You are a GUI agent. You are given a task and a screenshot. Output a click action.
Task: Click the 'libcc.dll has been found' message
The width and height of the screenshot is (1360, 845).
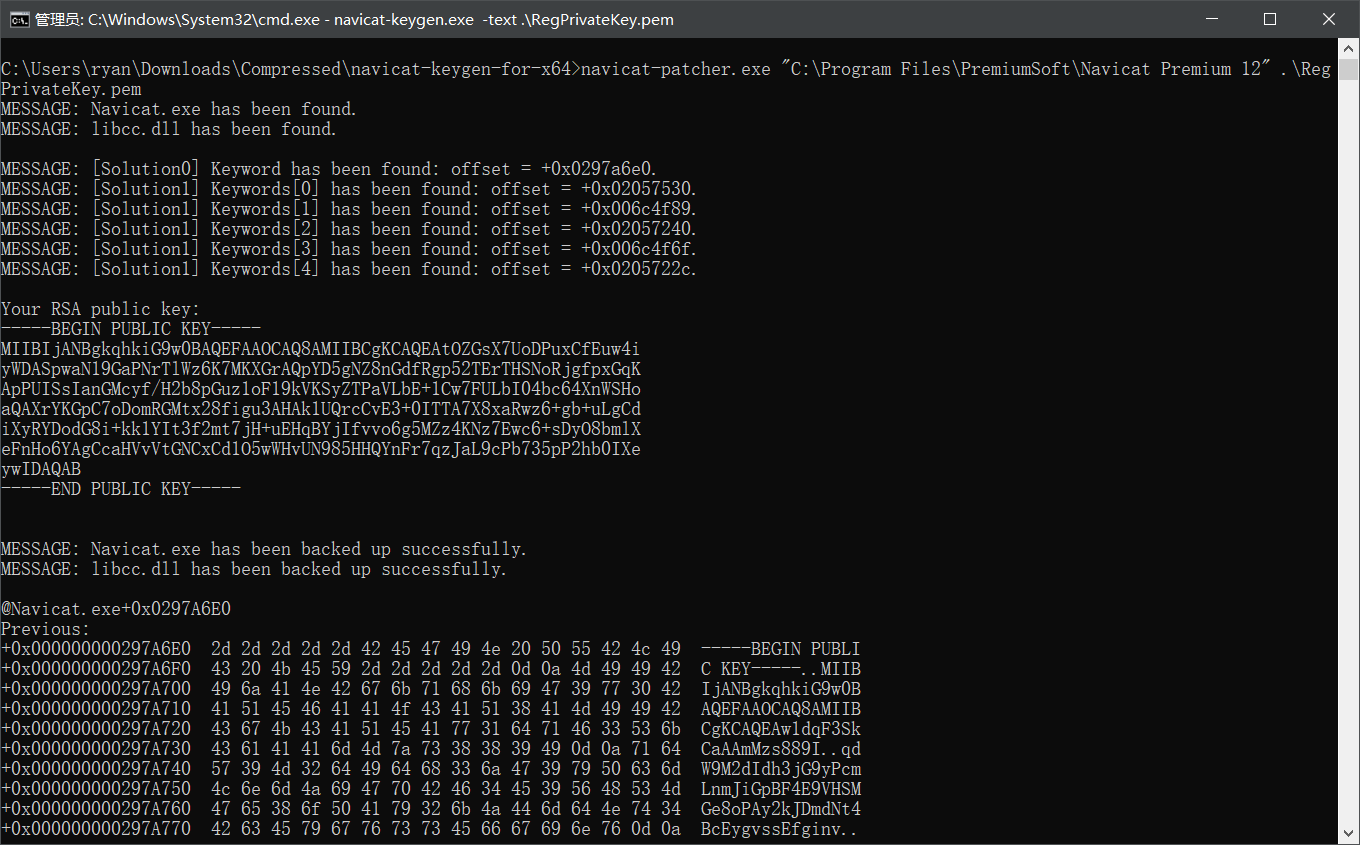(168, 129)
